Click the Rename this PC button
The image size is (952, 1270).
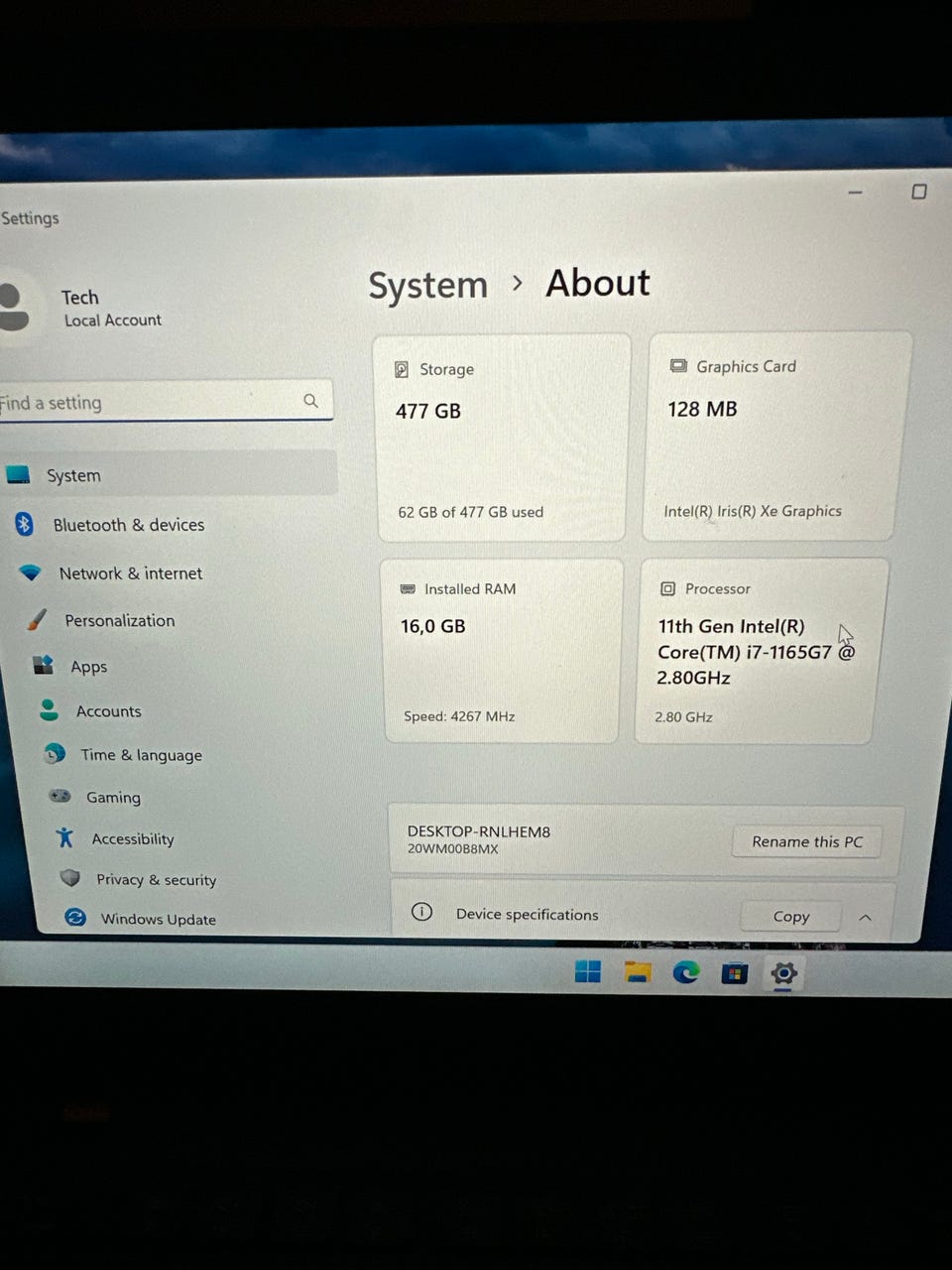tap(807, 841)
